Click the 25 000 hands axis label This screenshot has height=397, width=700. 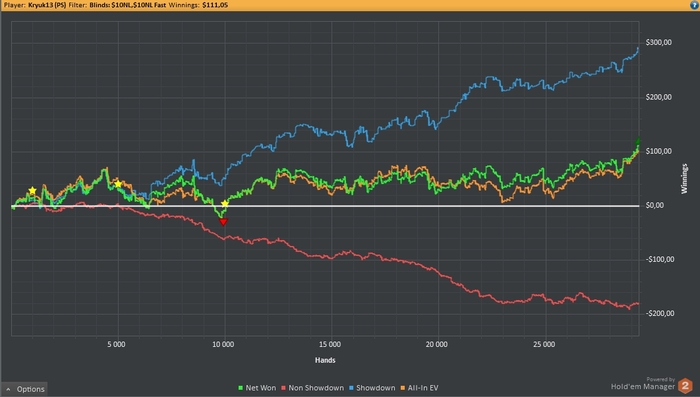(544, 344)
